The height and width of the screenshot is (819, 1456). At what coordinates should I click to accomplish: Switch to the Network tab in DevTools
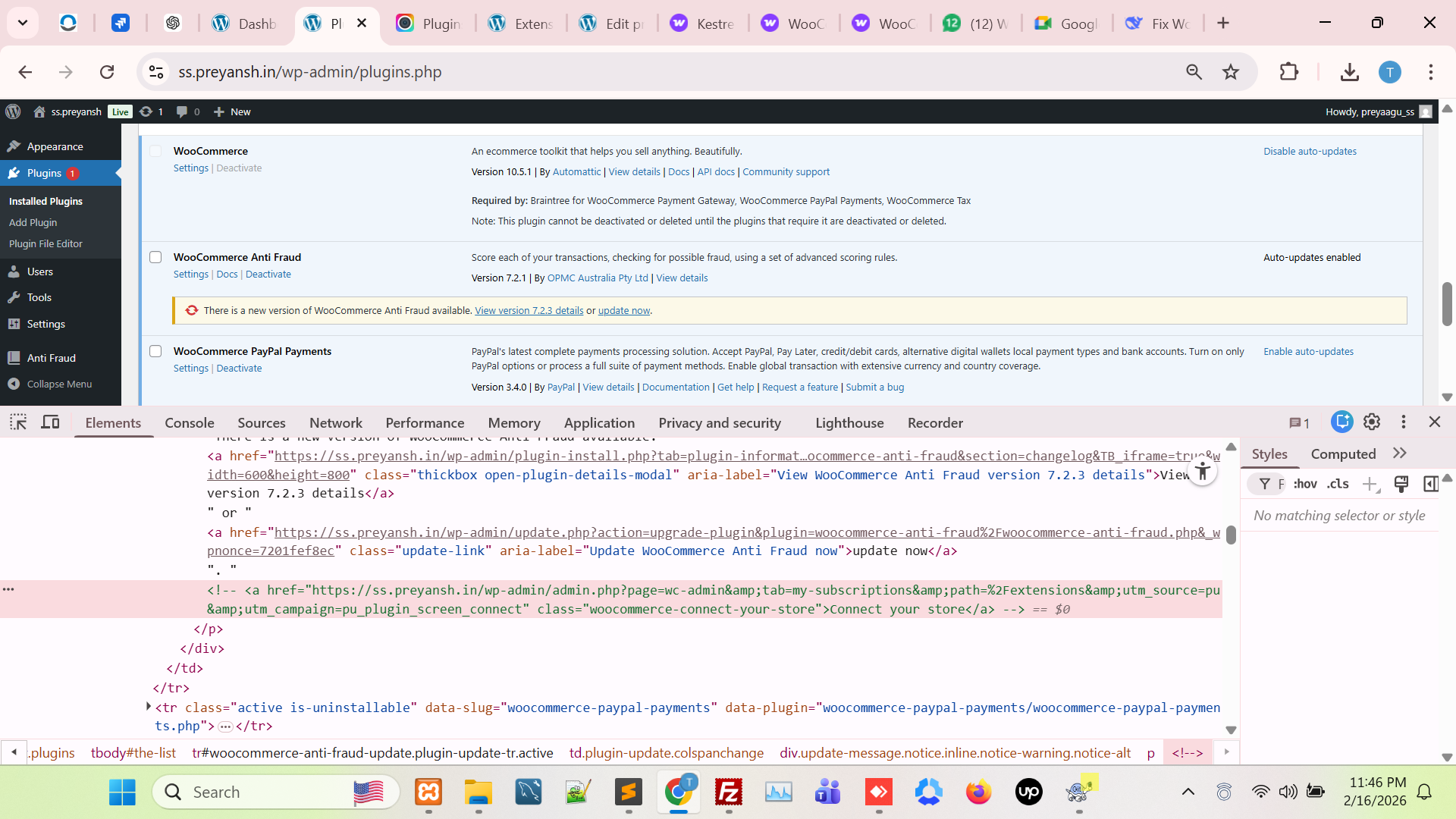coord(335,423)
